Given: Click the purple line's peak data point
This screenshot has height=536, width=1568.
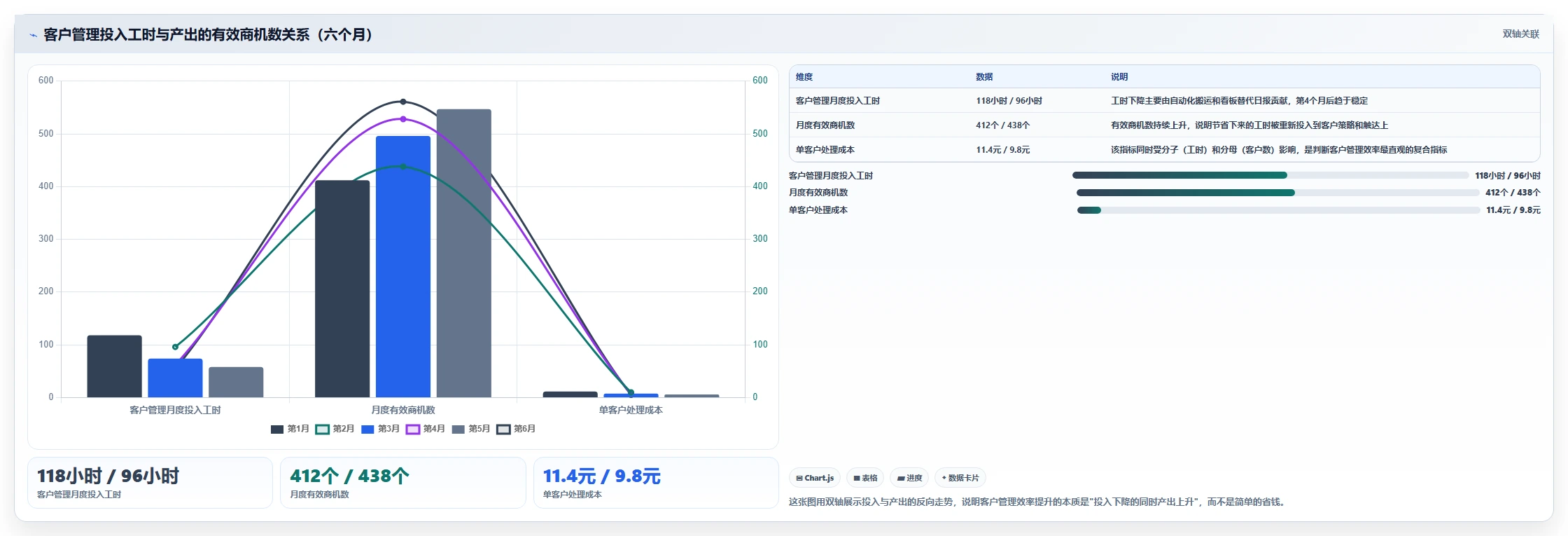Looking at the screenshot, I should pyautogui.click(x=403, y=119).
